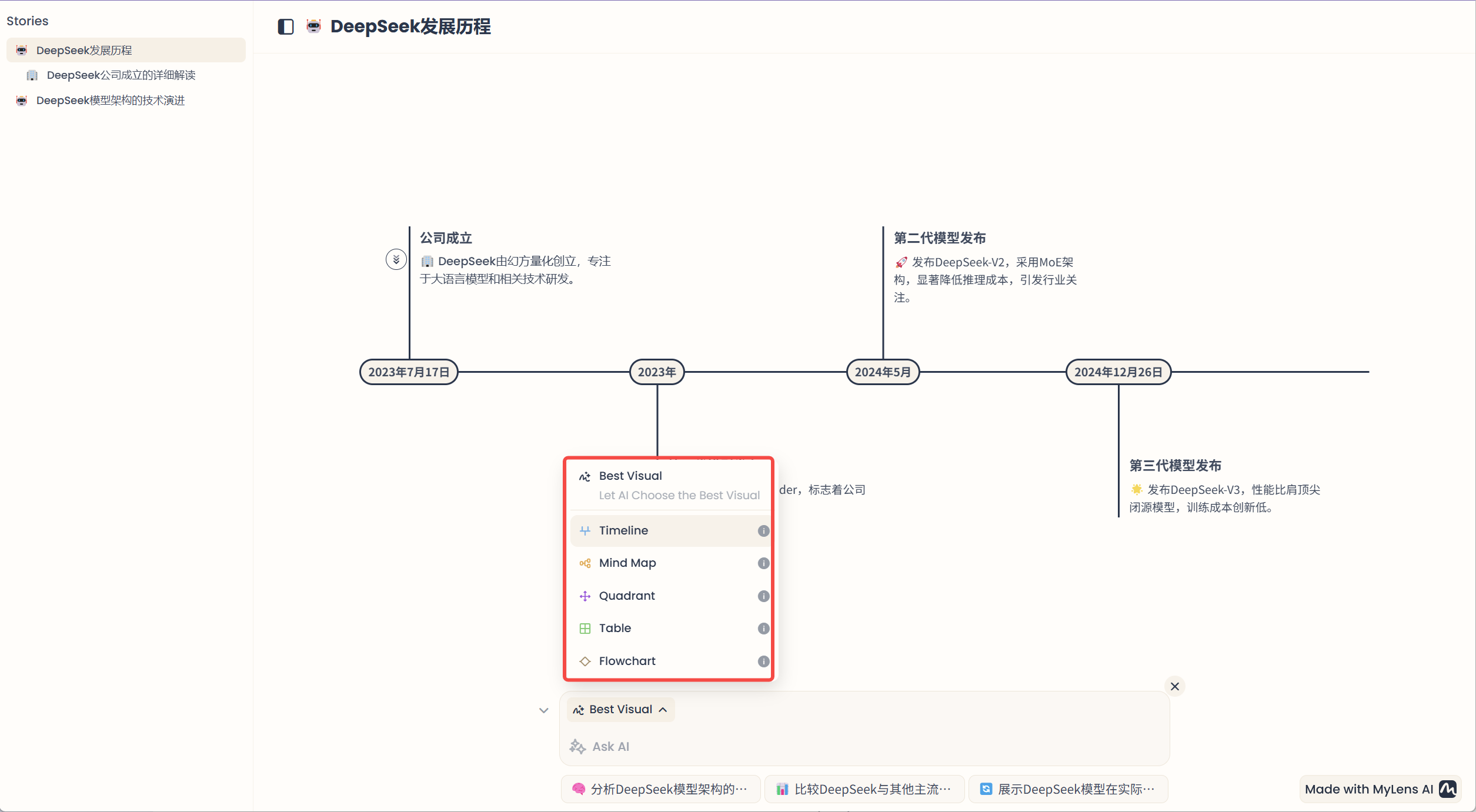
Task: Close the Ask AI prompt panel
Action: click(x=1174, y=686)
